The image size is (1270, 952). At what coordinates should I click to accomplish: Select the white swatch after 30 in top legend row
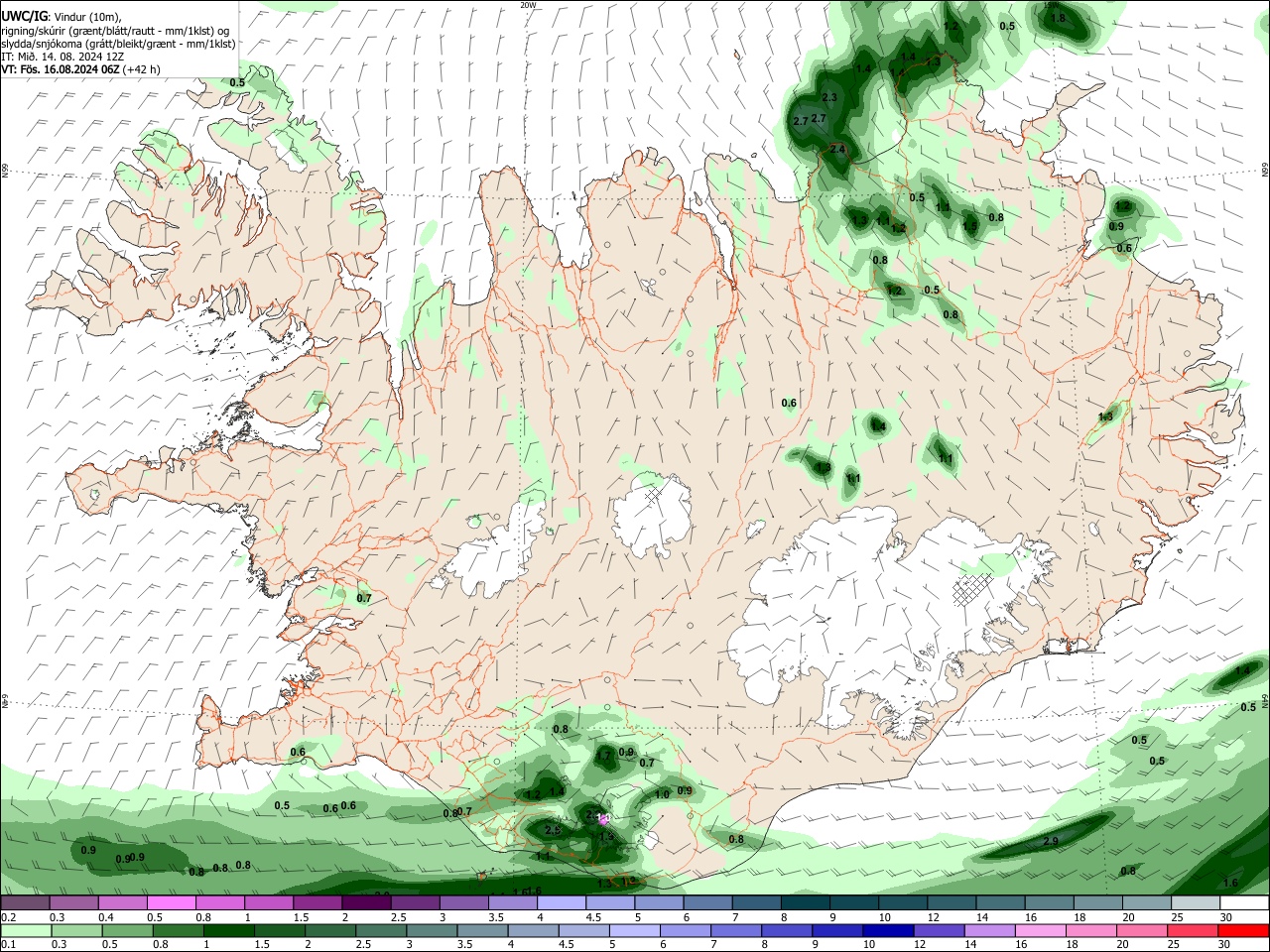point(1244,903)
